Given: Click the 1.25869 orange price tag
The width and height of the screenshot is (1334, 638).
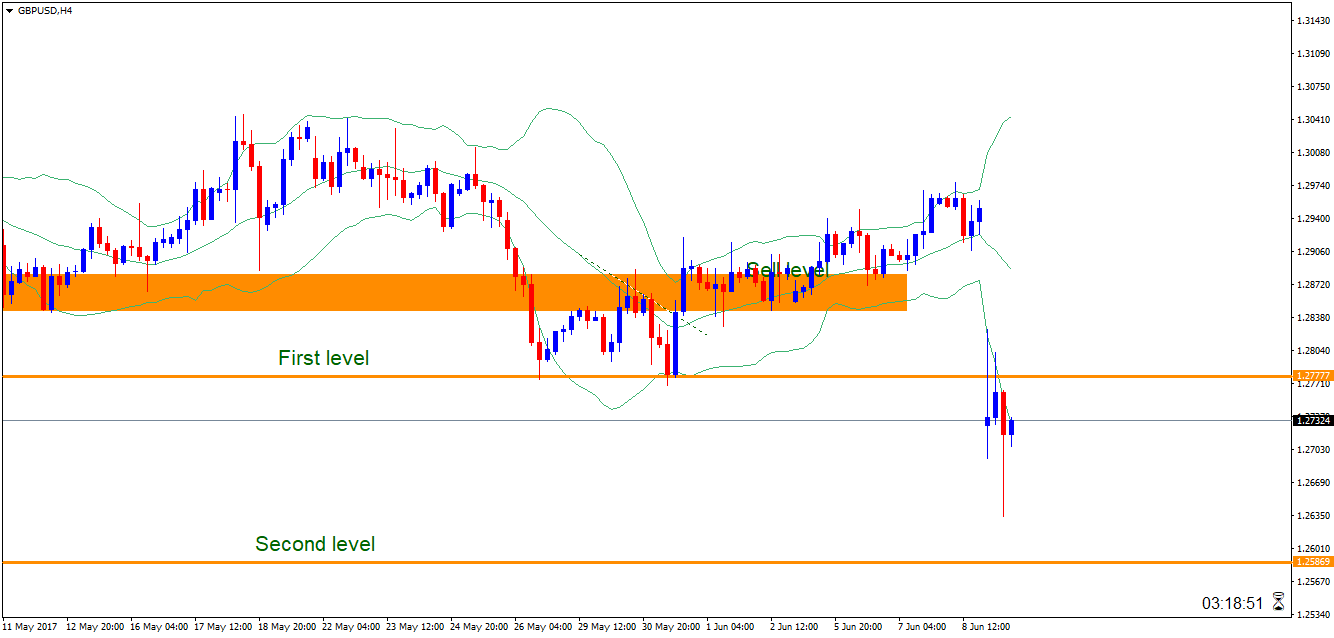Looking at the screenshot, I should (1313, 562).
